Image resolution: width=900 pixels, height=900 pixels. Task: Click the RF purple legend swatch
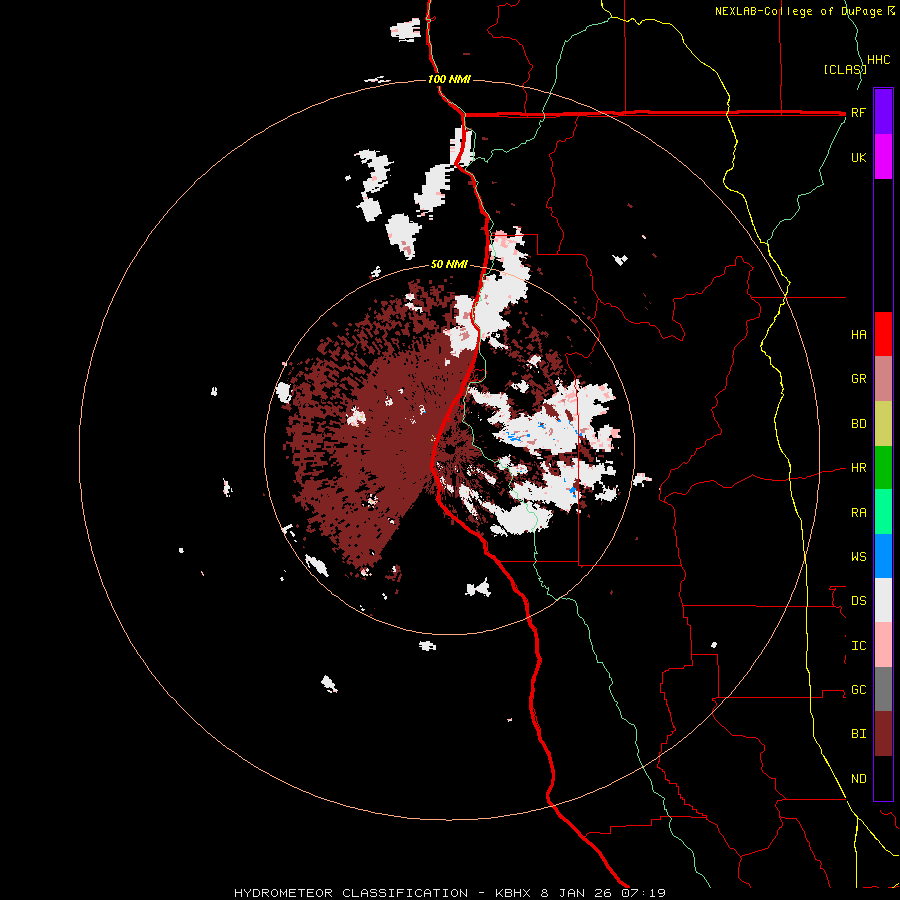883,112
